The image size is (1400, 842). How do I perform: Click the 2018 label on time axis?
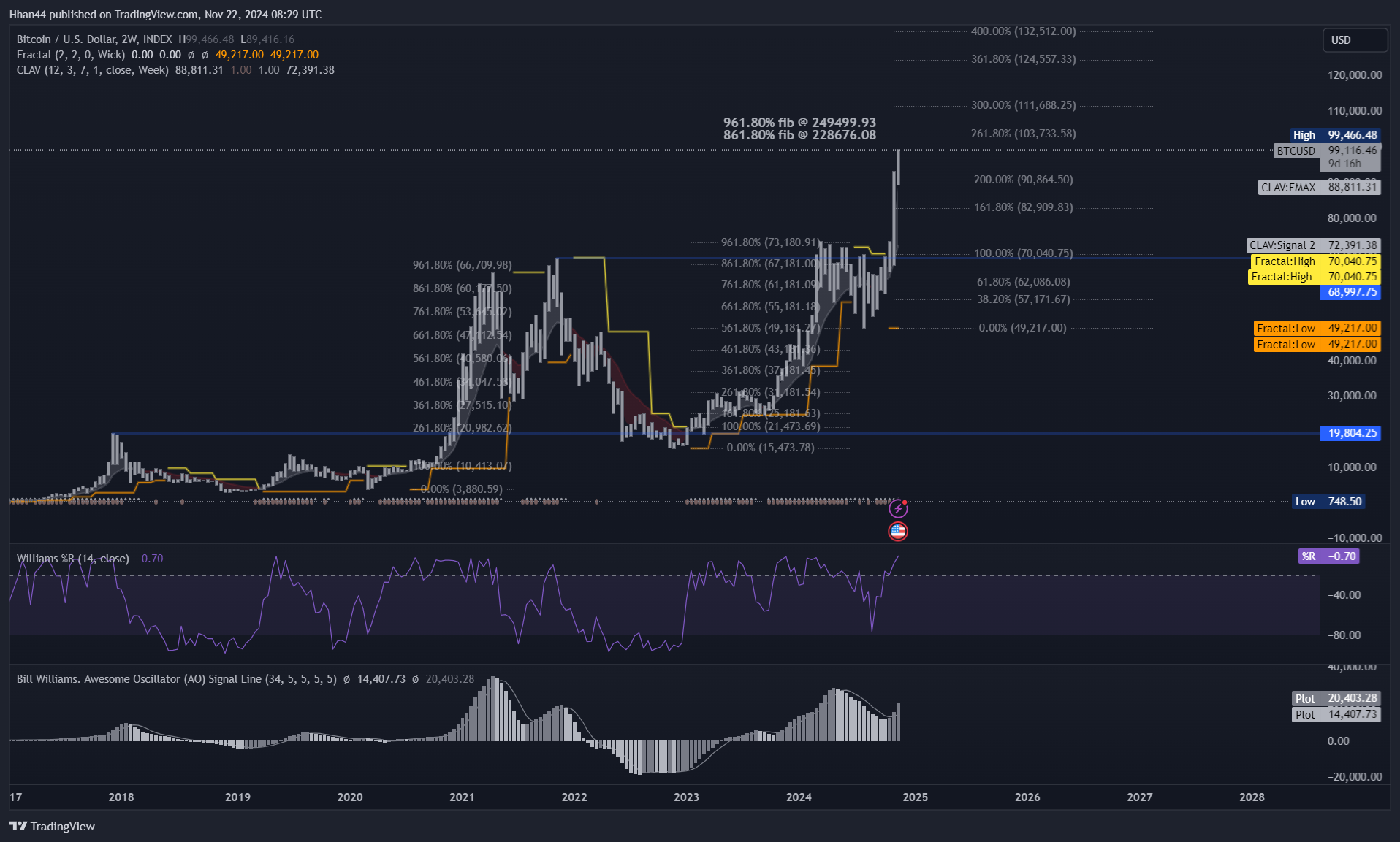coord(121,797)
